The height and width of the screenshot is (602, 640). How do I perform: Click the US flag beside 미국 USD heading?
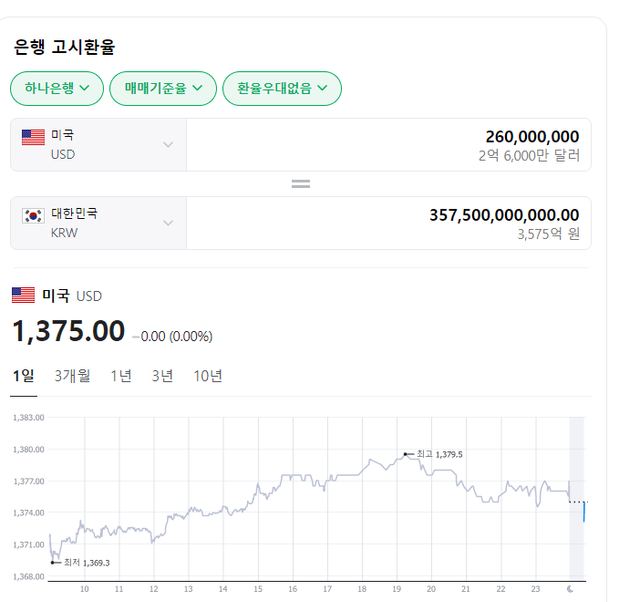tap(23, 295)
